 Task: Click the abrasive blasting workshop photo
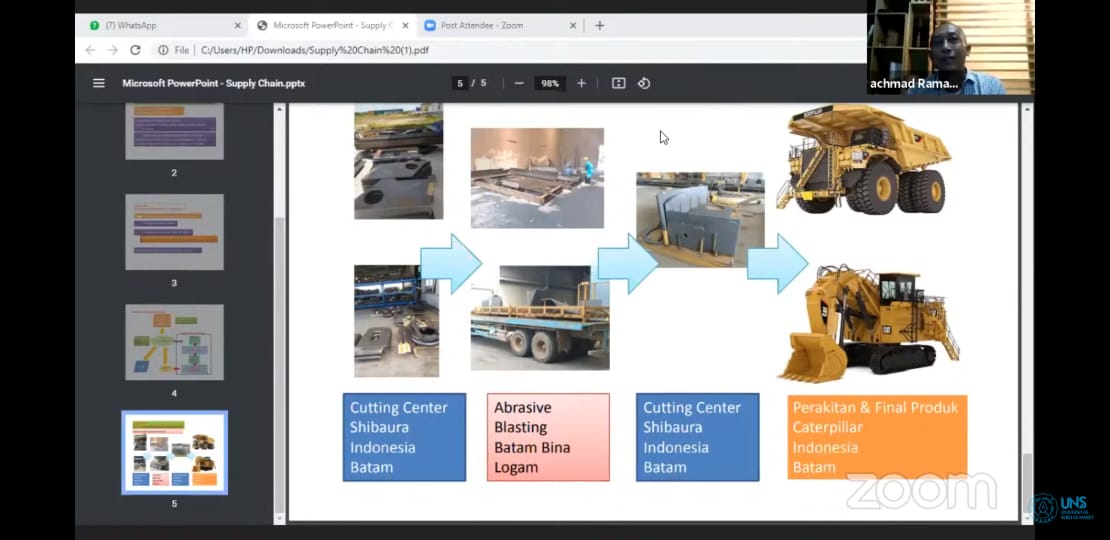(537, 178)
